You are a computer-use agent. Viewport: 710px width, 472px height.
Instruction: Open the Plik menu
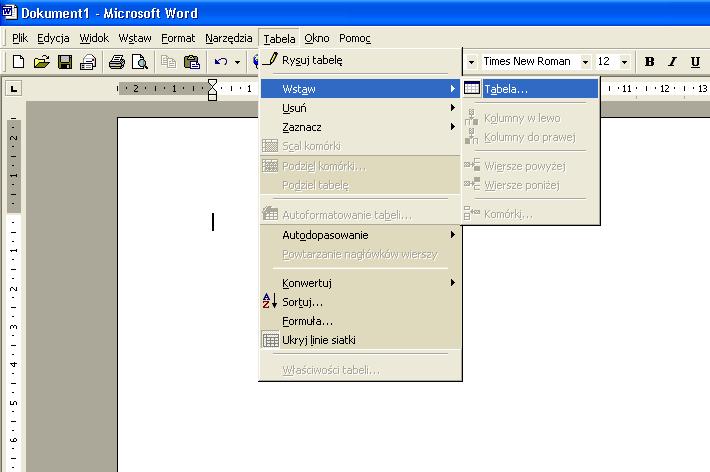20,38
